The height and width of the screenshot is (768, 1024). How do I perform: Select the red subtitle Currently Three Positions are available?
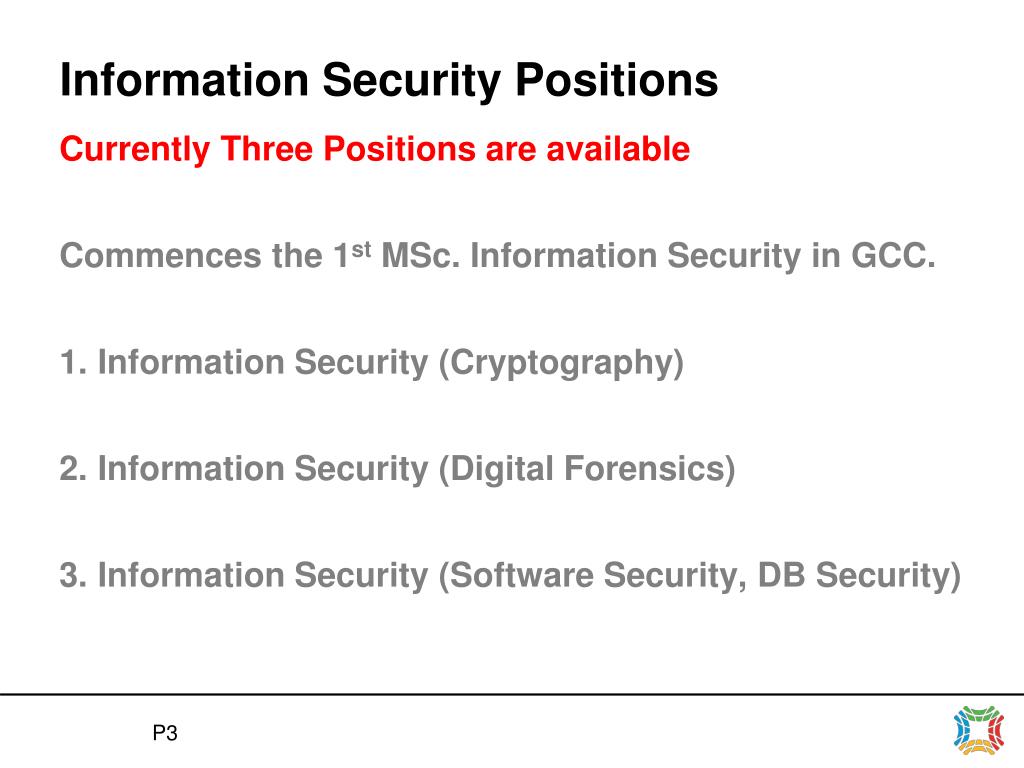[x=375, y=150]
